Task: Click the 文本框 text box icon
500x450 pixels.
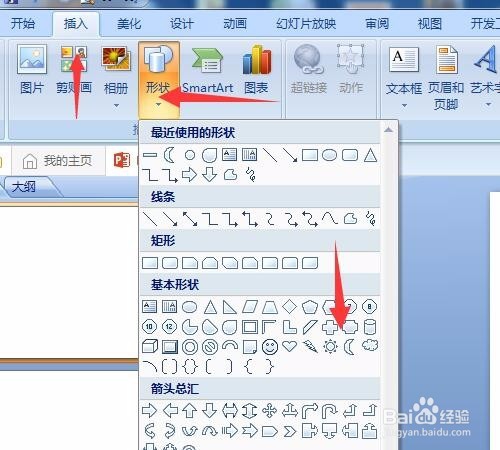Action: [x=404, y=59]
